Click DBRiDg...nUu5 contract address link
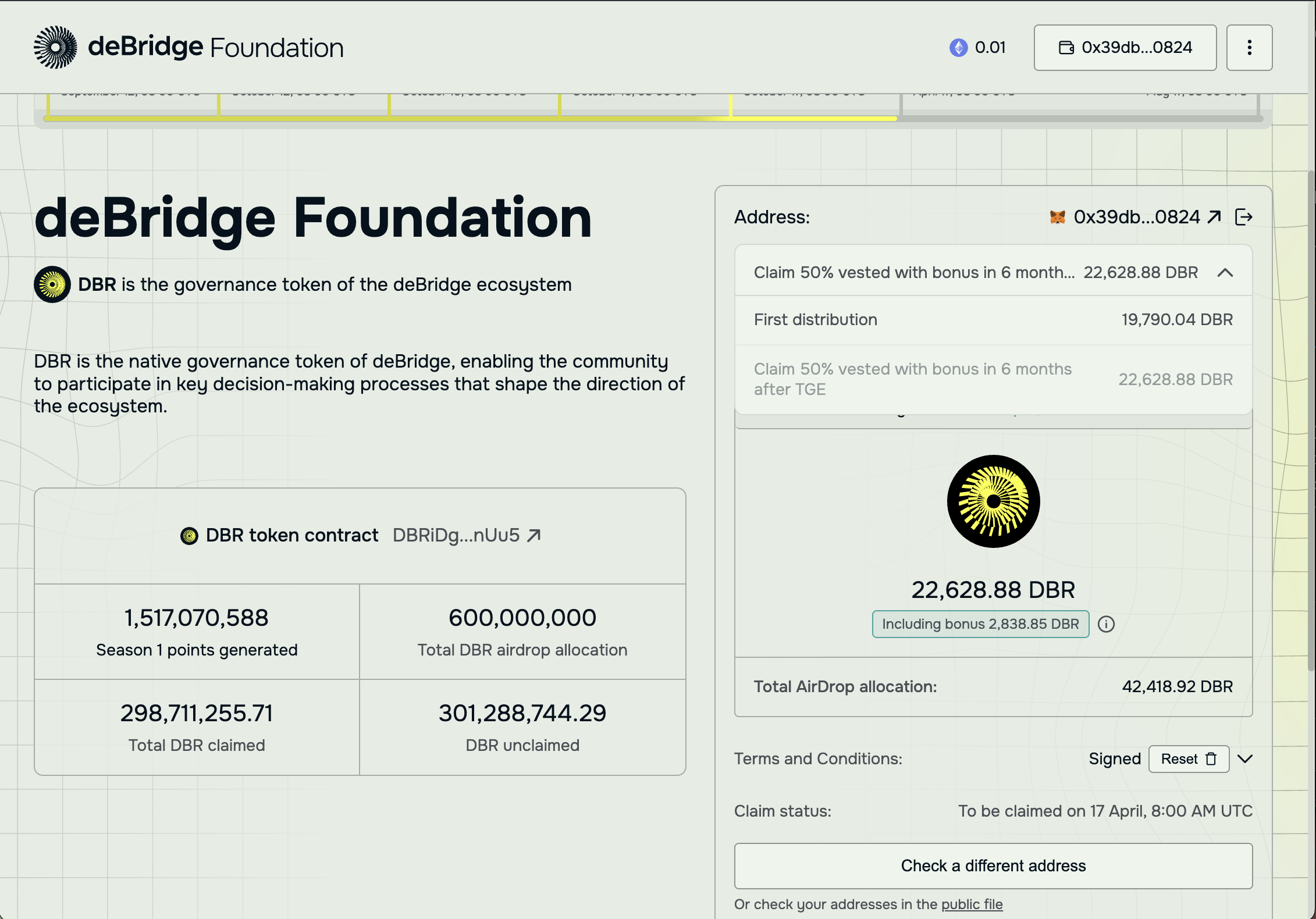 point(456,535)
